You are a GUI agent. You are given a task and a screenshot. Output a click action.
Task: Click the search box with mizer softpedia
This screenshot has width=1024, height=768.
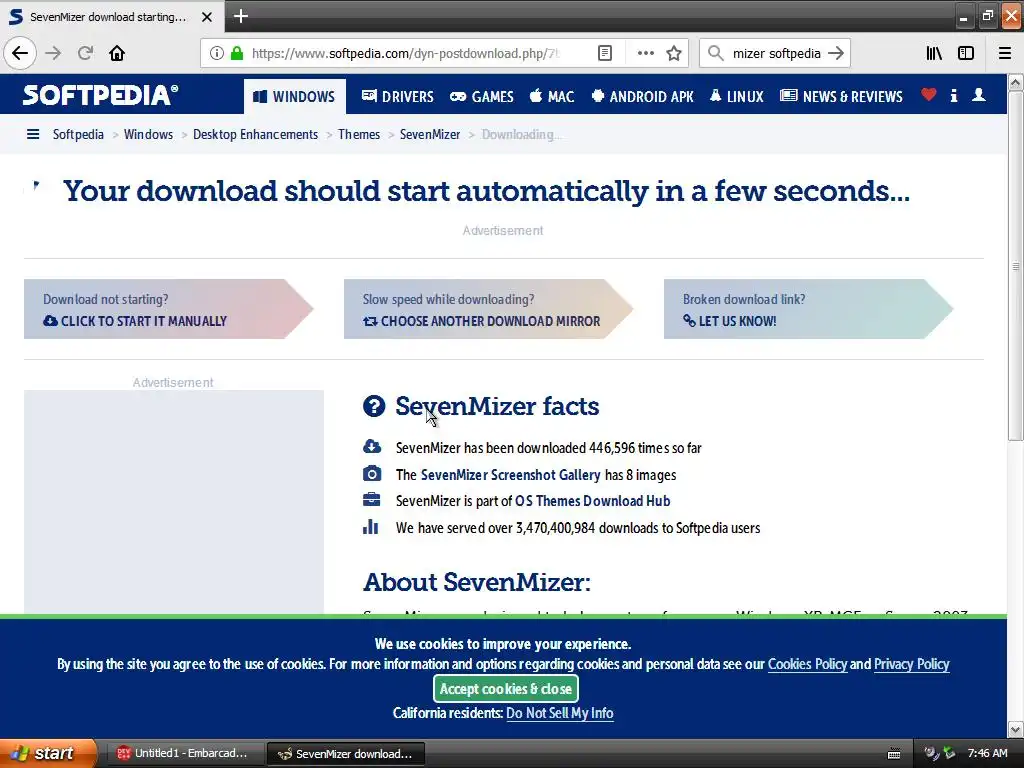[x=776, y=54]
